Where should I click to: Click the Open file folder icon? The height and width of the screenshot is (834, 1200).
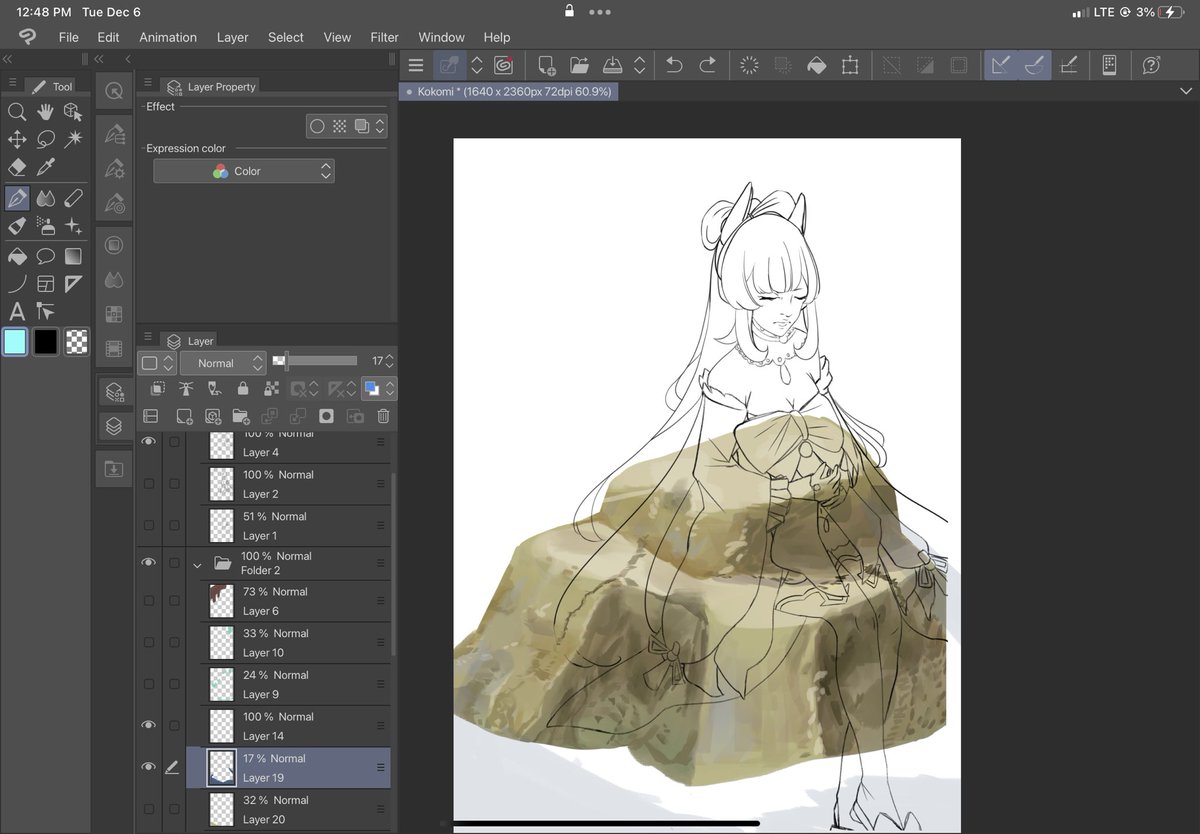point(579,65)
